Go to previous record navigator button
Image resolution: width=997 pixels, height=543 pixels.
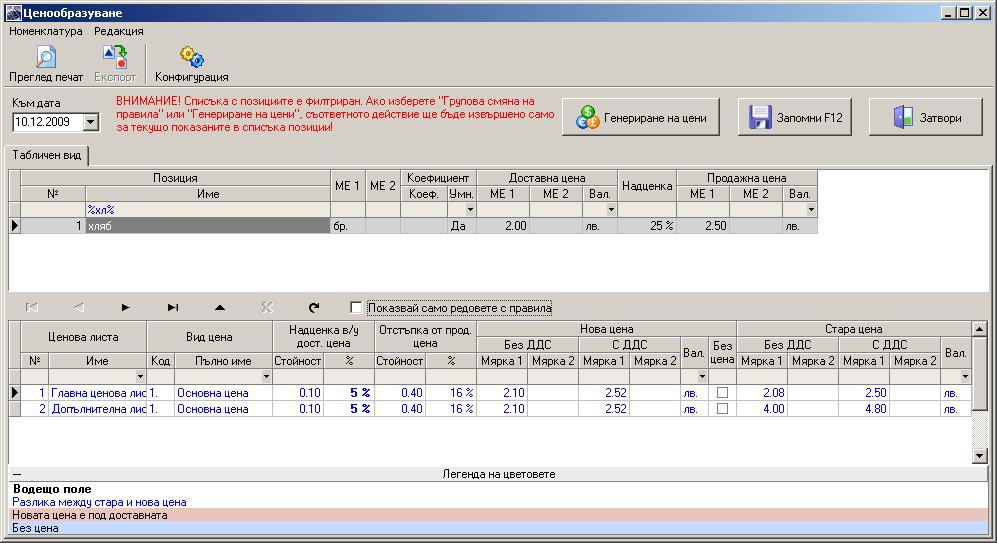coord(78,308)
